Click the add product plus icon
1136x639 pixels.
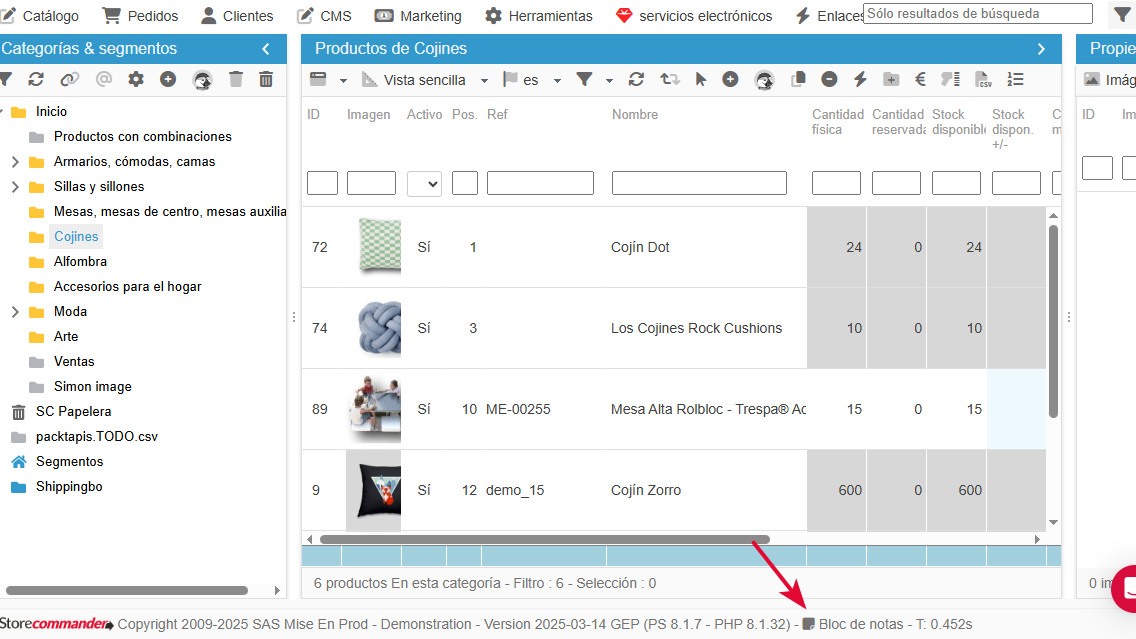(730, 80)
